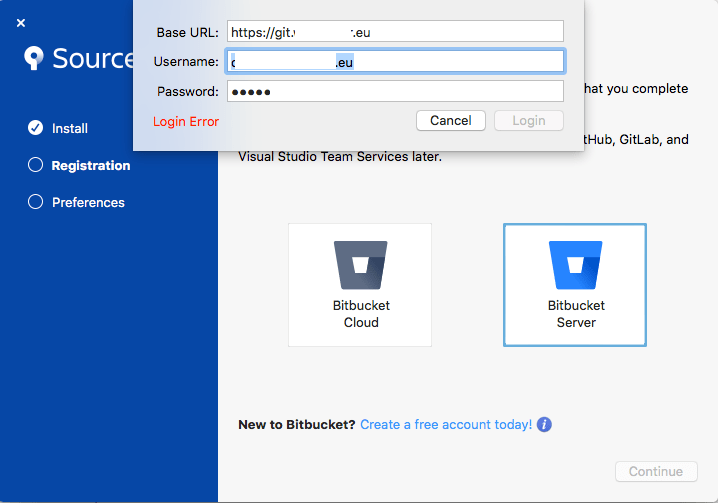Click the disabled Login button

[528, 120]
